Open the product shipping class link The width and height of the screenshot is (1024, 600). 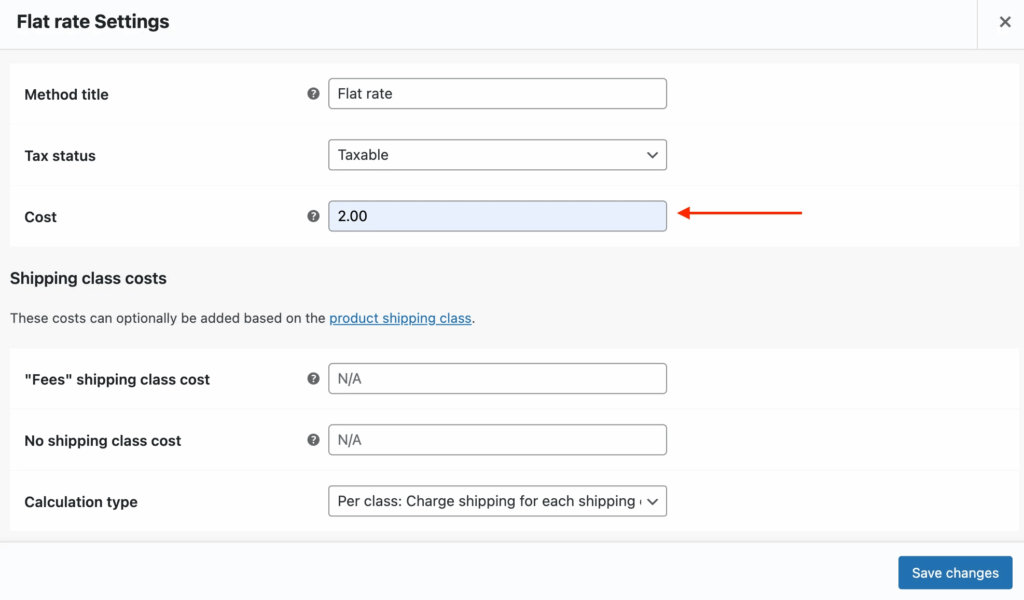coord(400,318)
